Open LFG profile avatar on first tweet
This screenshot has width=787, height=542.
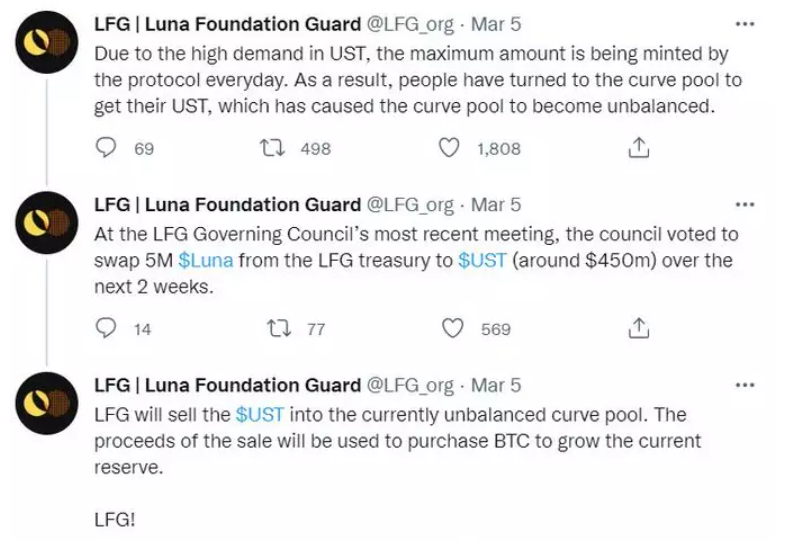point(47,43)
